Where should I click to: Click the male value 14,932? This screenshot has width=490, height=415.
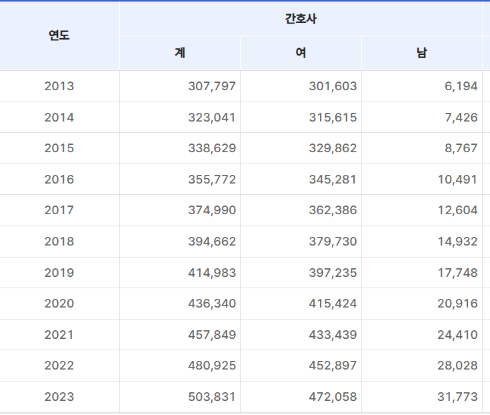click(x=457, y=242)
